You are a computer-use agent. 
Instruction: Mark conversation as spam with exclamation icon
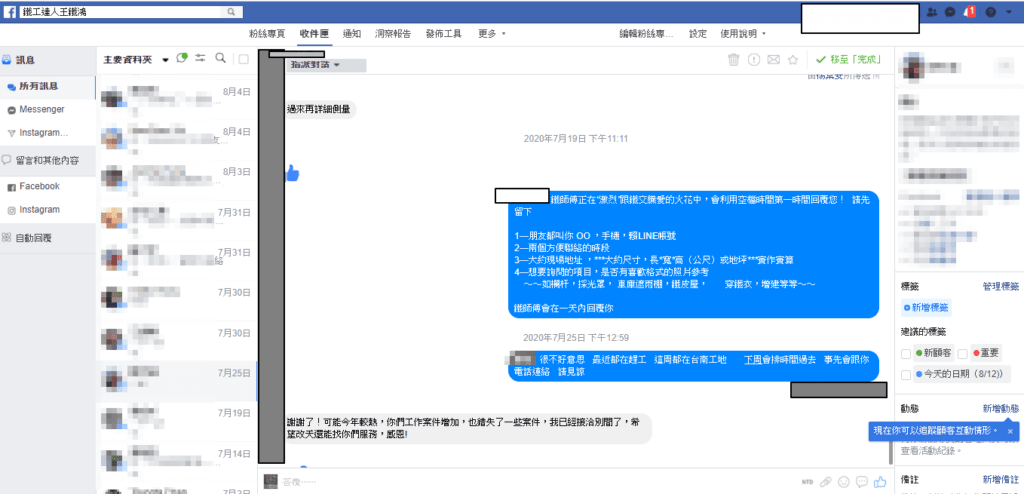(753, 60)
